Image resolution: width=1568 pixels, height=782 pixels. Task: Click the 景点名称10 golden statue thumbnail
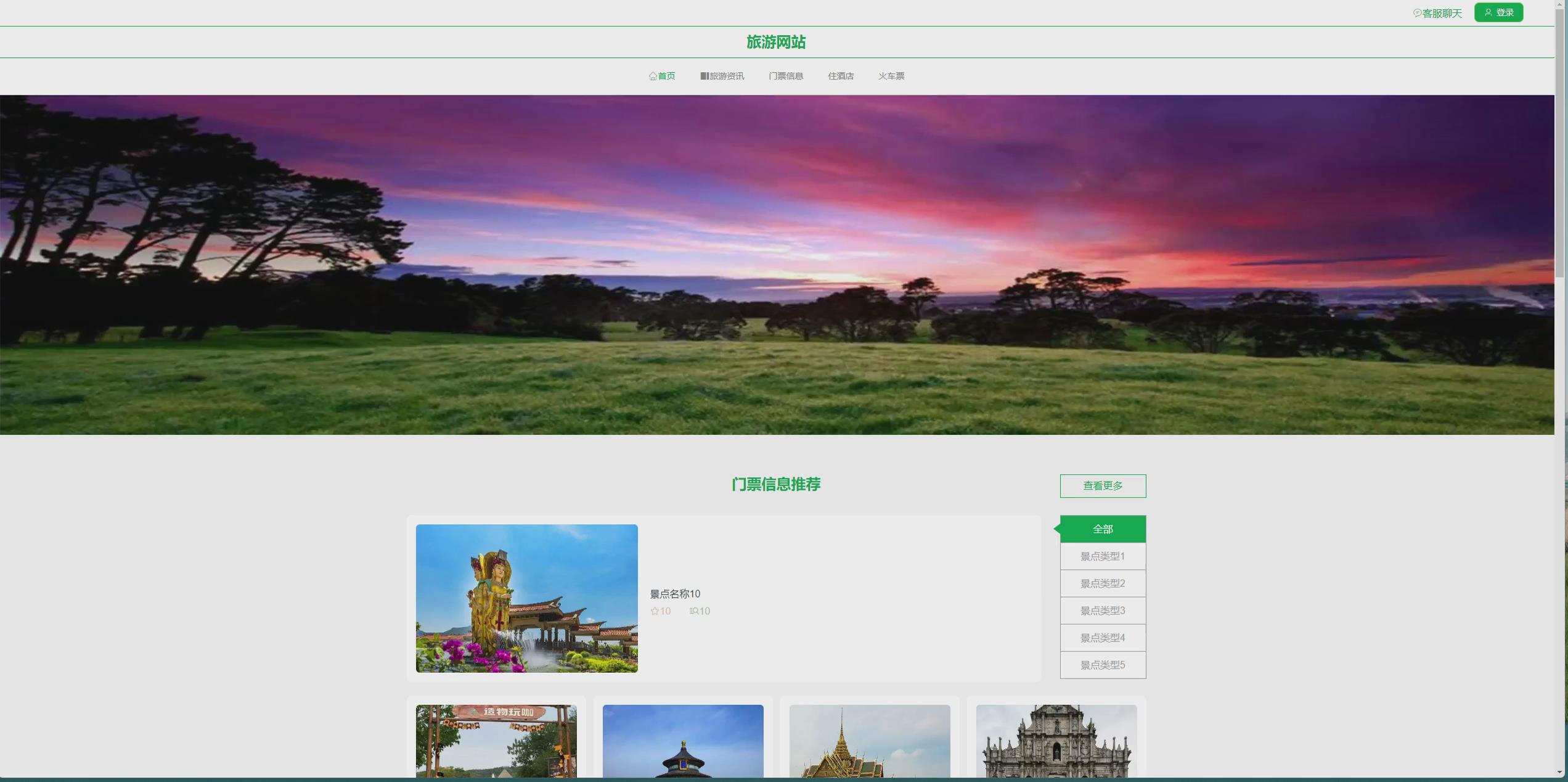[526, 598]
